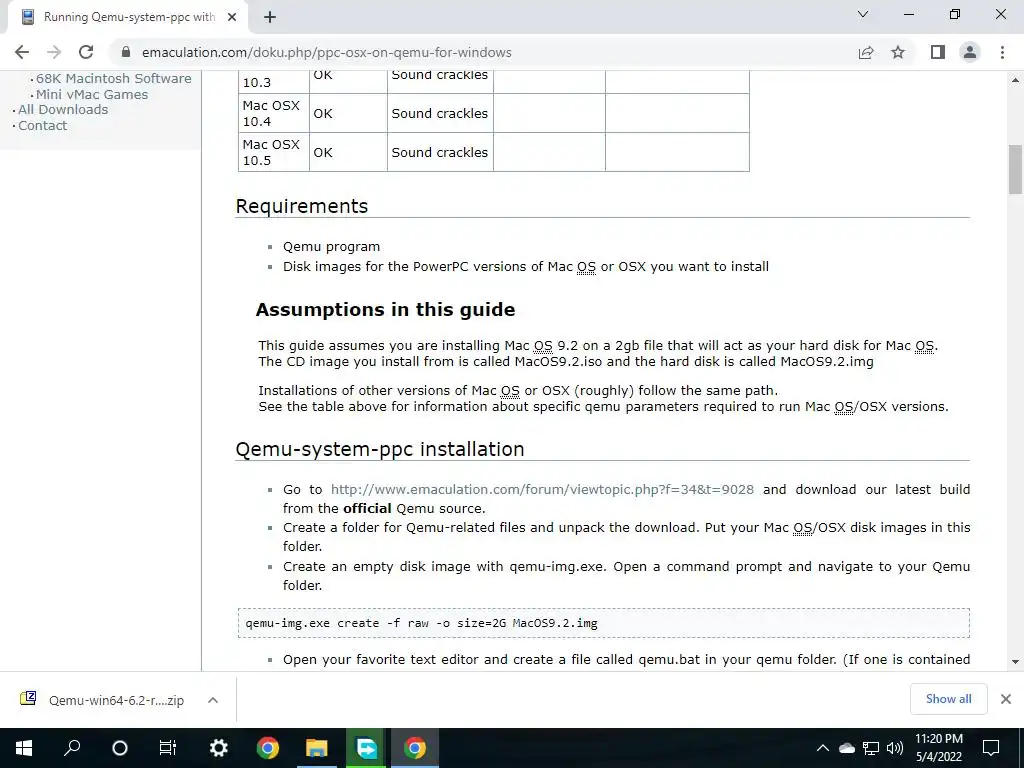Screen dimensions: 1024x768
Task: Open Chrome's three-dot menu
Action: 1002,52
